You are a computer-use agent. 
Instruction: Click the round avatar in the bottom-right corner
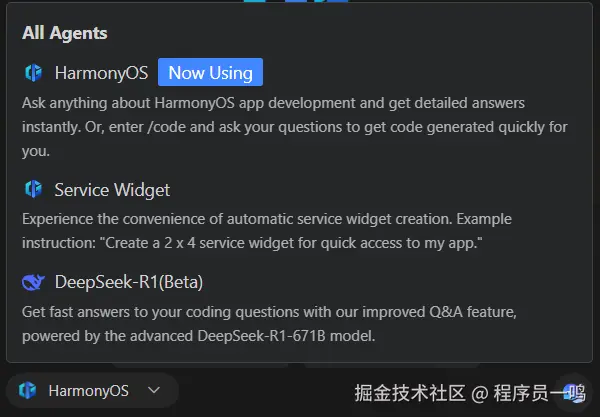(573, 390)
